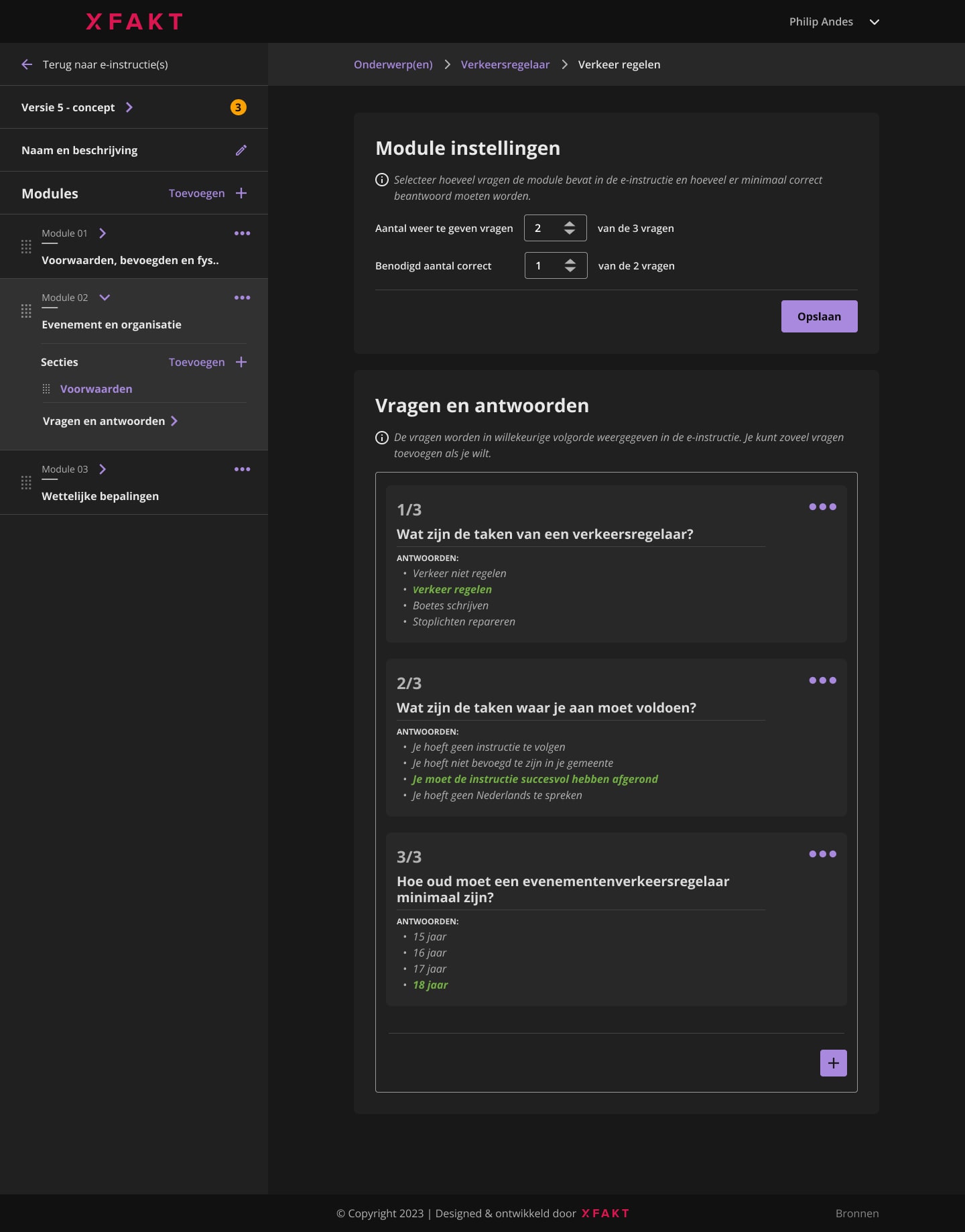The height and width of the screenshot is (1232, 965).
Task: Click the back arrow to e-instructie(s)
Action: [27, 64]
